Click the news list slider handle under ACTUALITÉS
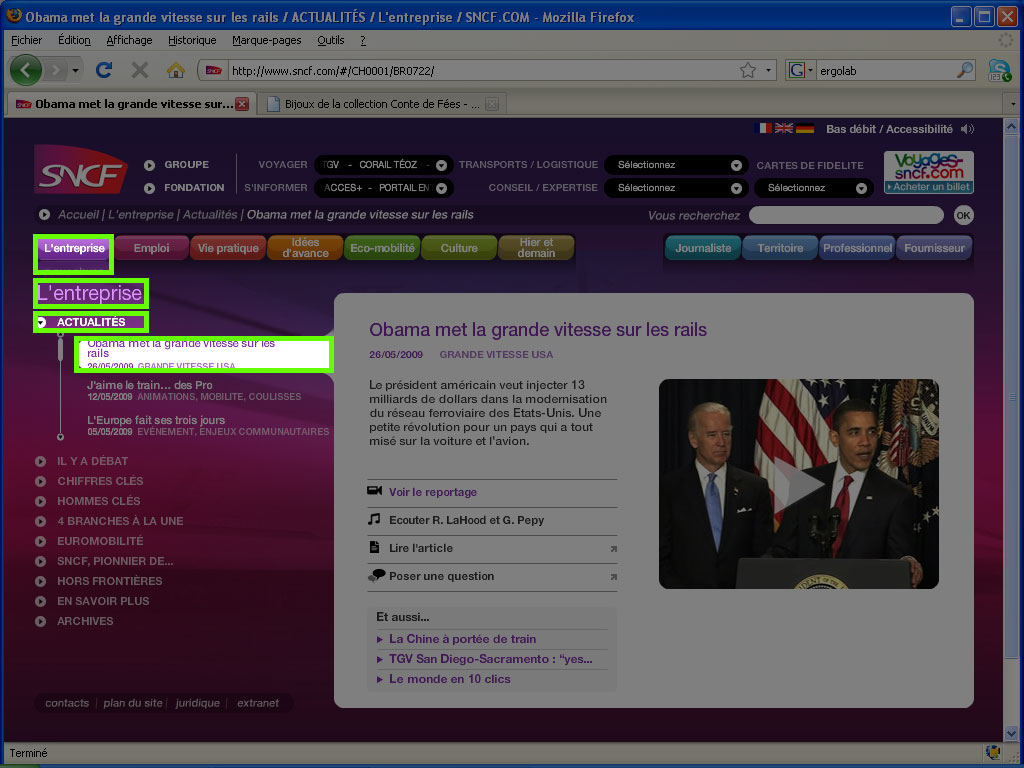 pyautogui.click(x=61, y=349)
